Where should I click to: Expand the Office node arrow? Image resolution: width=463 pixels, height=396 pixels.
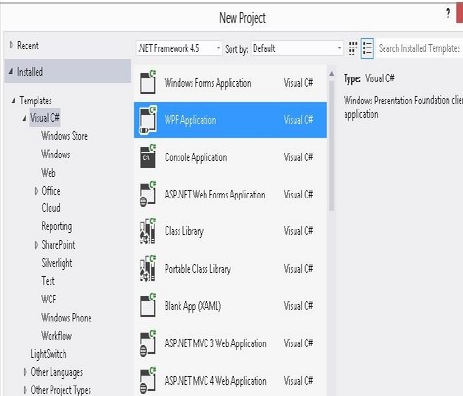pos(36,191)
